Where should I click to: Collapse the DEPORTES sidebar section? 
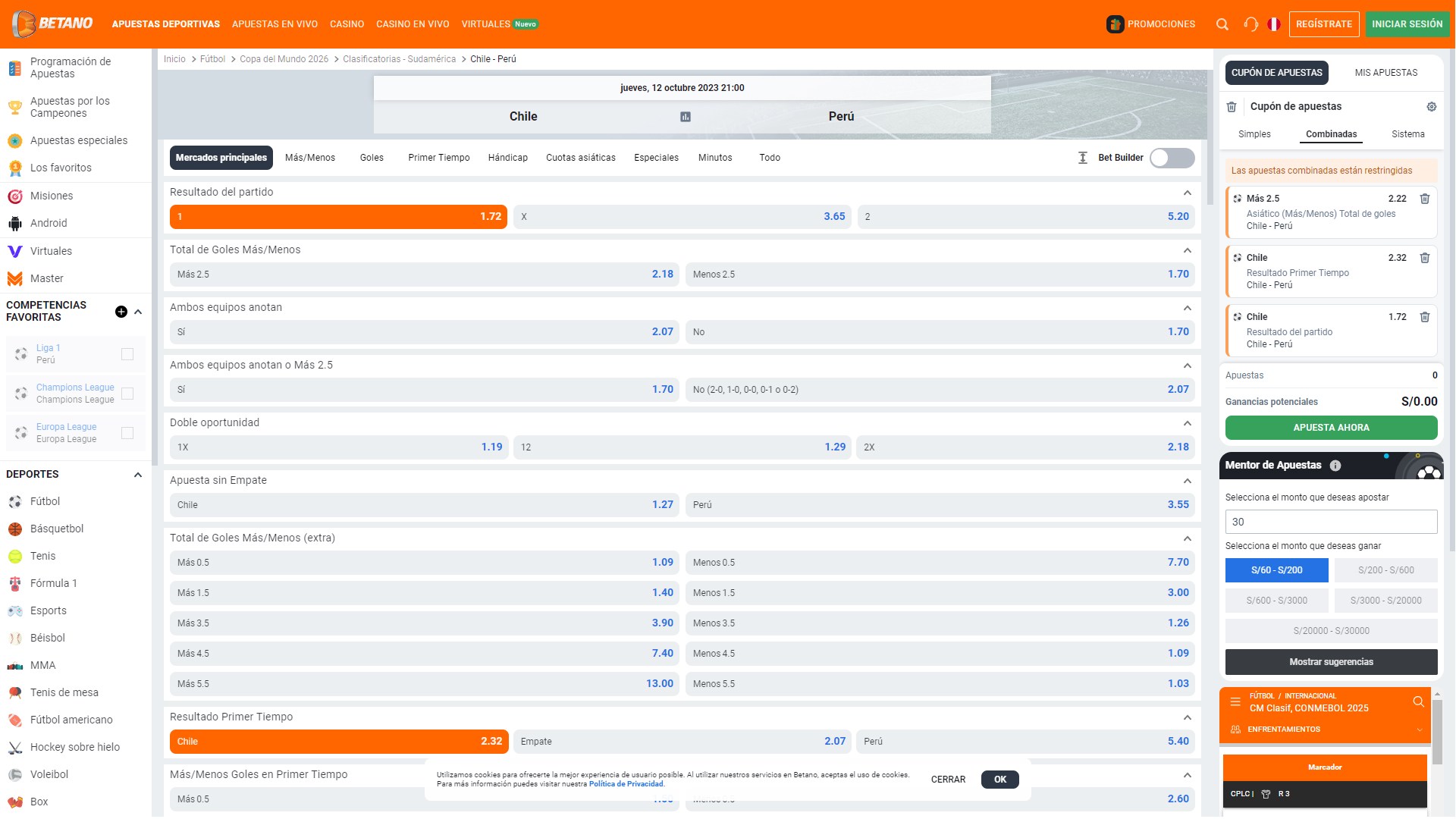tap(138, 475)
